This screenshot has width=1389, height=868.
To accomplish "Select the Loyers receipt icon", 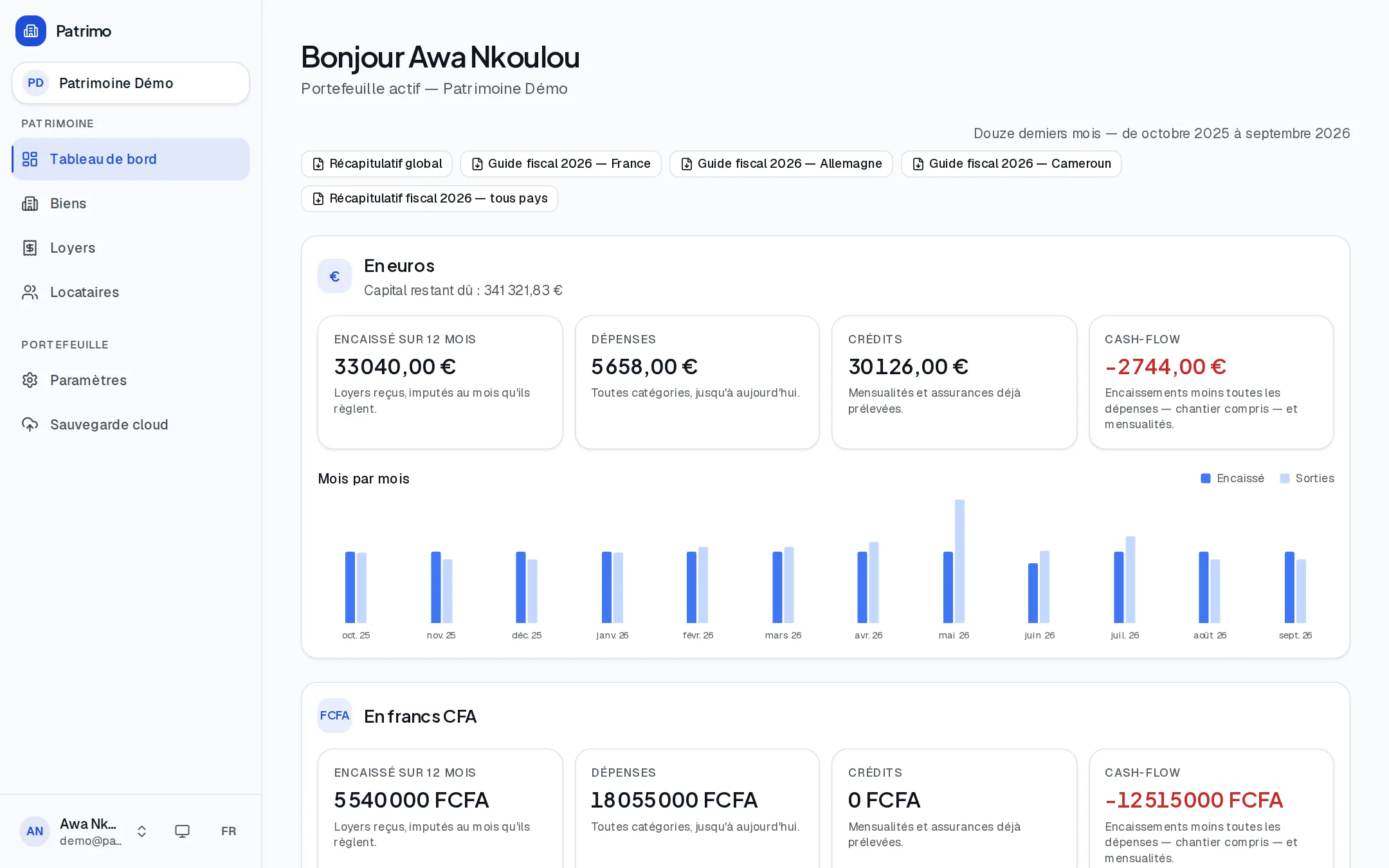I will click(30, 248).
